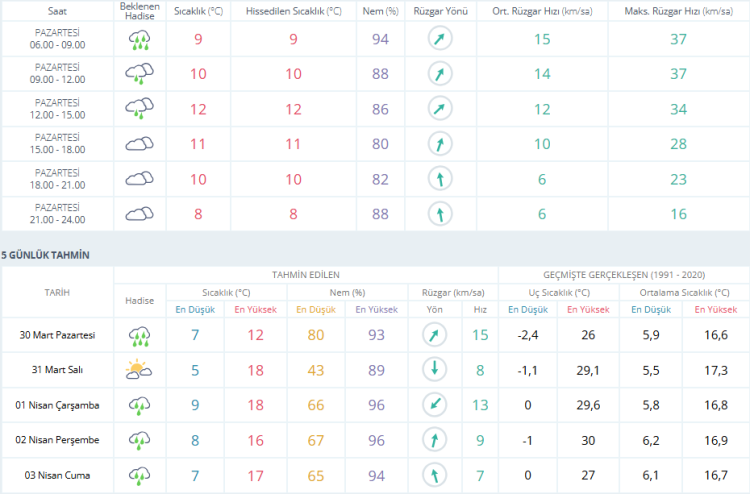The width and height of the screenshot is (750, 494).
Task: Select the cloud icon for 21.00 - 24.00
Action: coord(139,213)
